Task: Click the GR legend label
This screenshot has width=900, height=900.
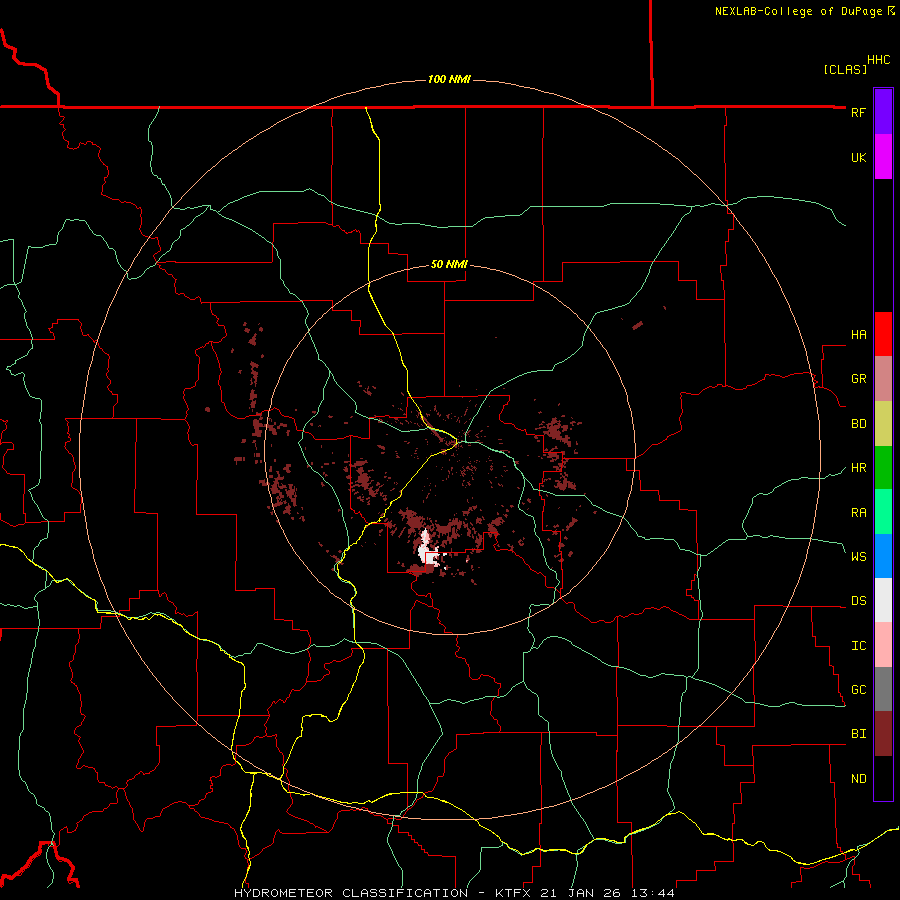Action: point(858,379)
